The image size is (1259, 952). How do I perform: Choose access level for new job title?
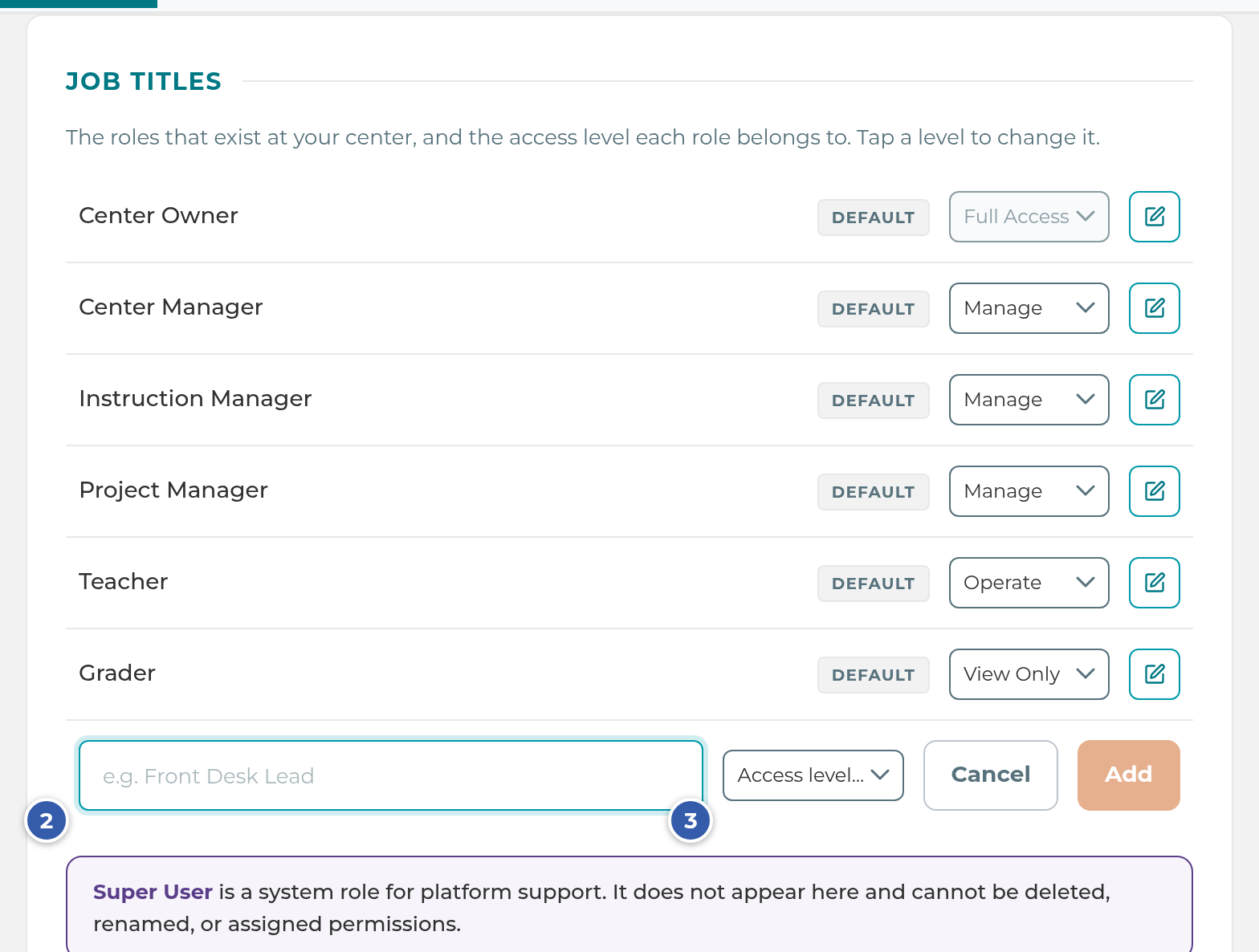[813, 775]
